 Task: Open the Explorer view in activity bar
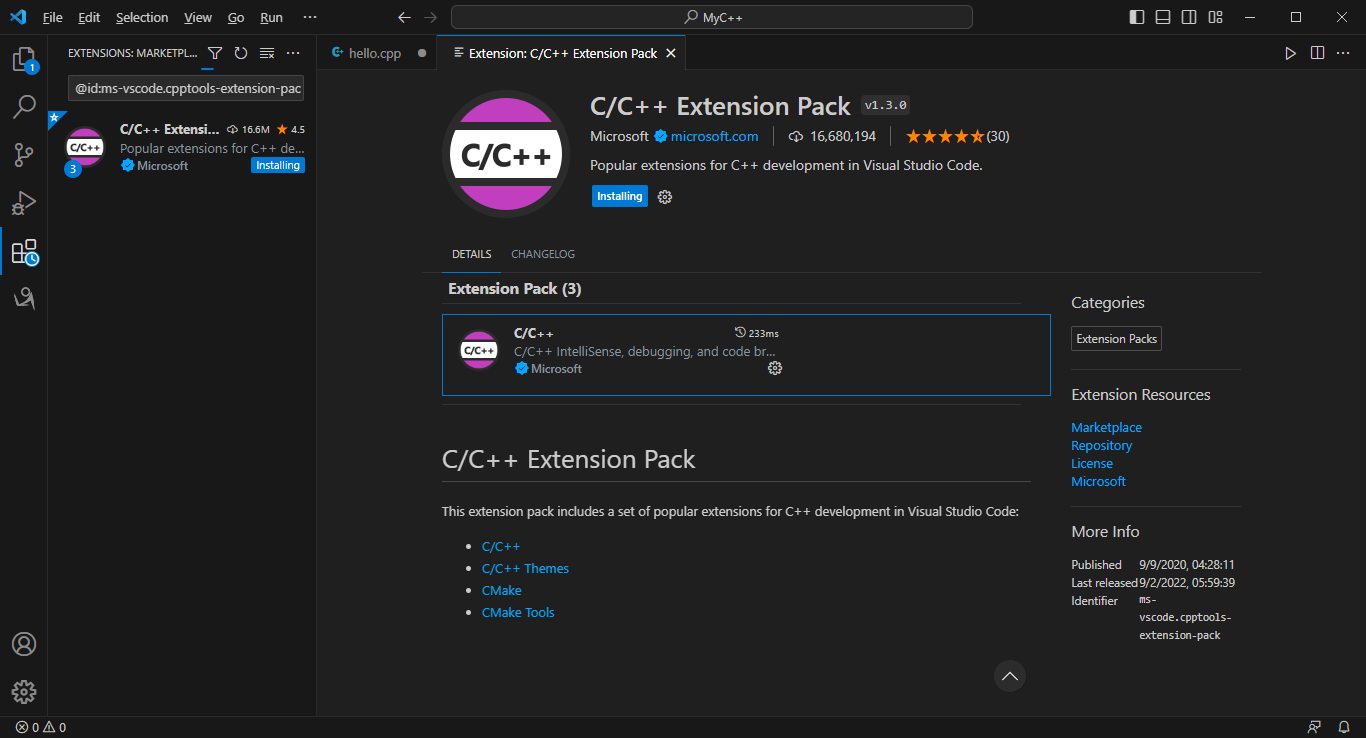click(x=24, y=60)
